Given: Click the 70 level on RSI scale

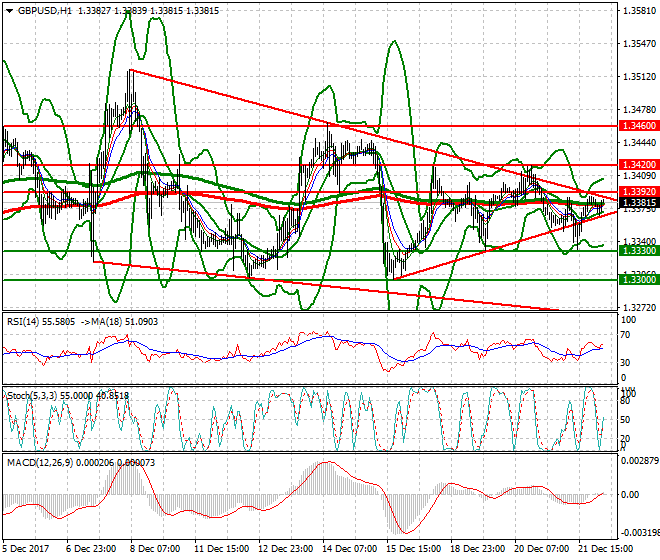Looking at the screenshot, I should click(x=627, y=339).
